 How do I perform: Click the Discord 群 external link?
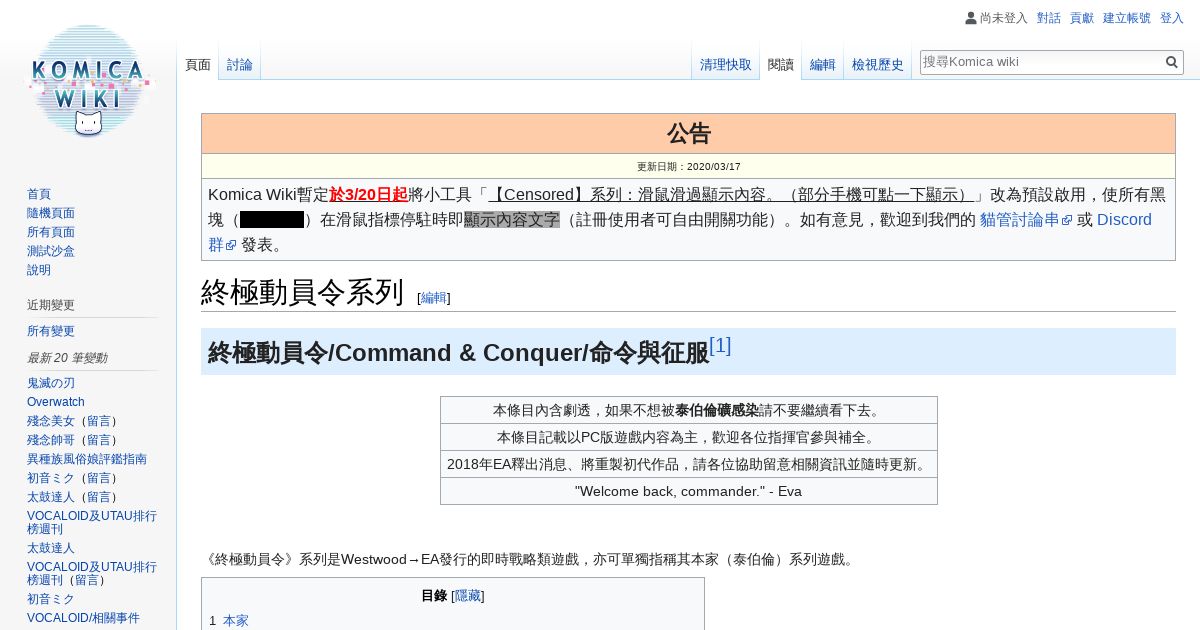point(1124,220)
